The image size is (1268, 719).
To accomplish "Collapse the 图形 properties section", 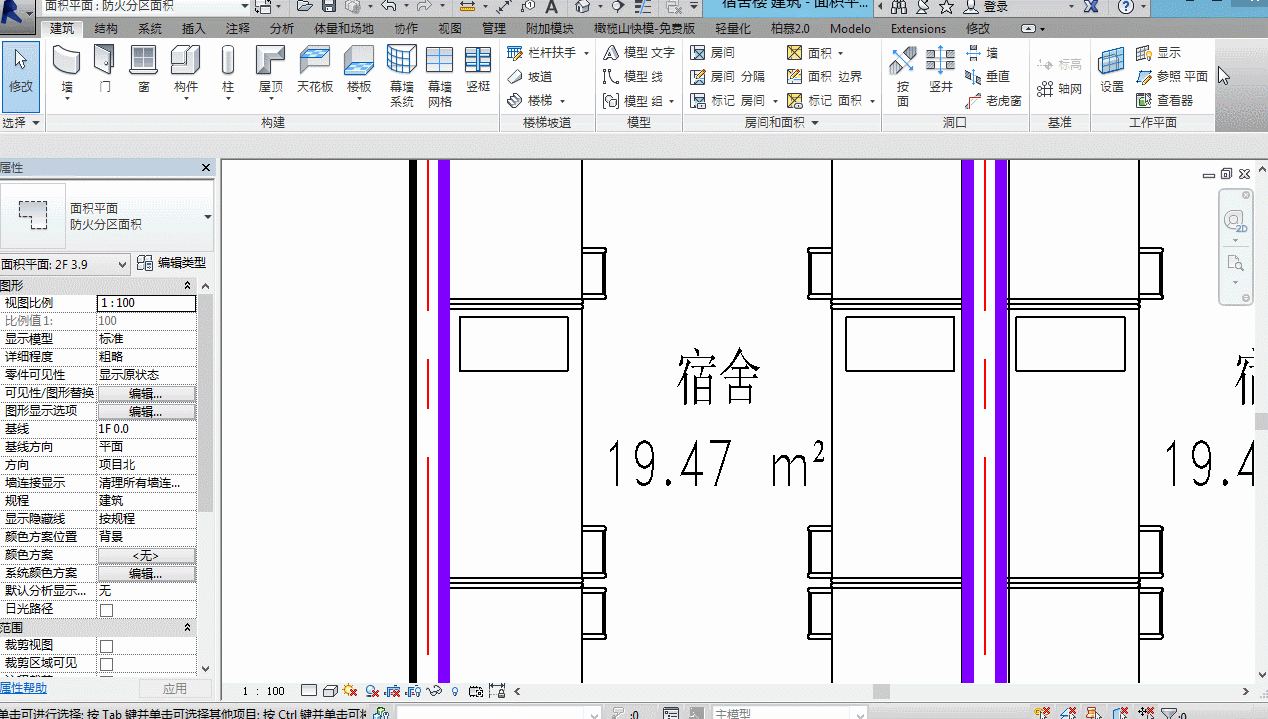I will 187,286.
